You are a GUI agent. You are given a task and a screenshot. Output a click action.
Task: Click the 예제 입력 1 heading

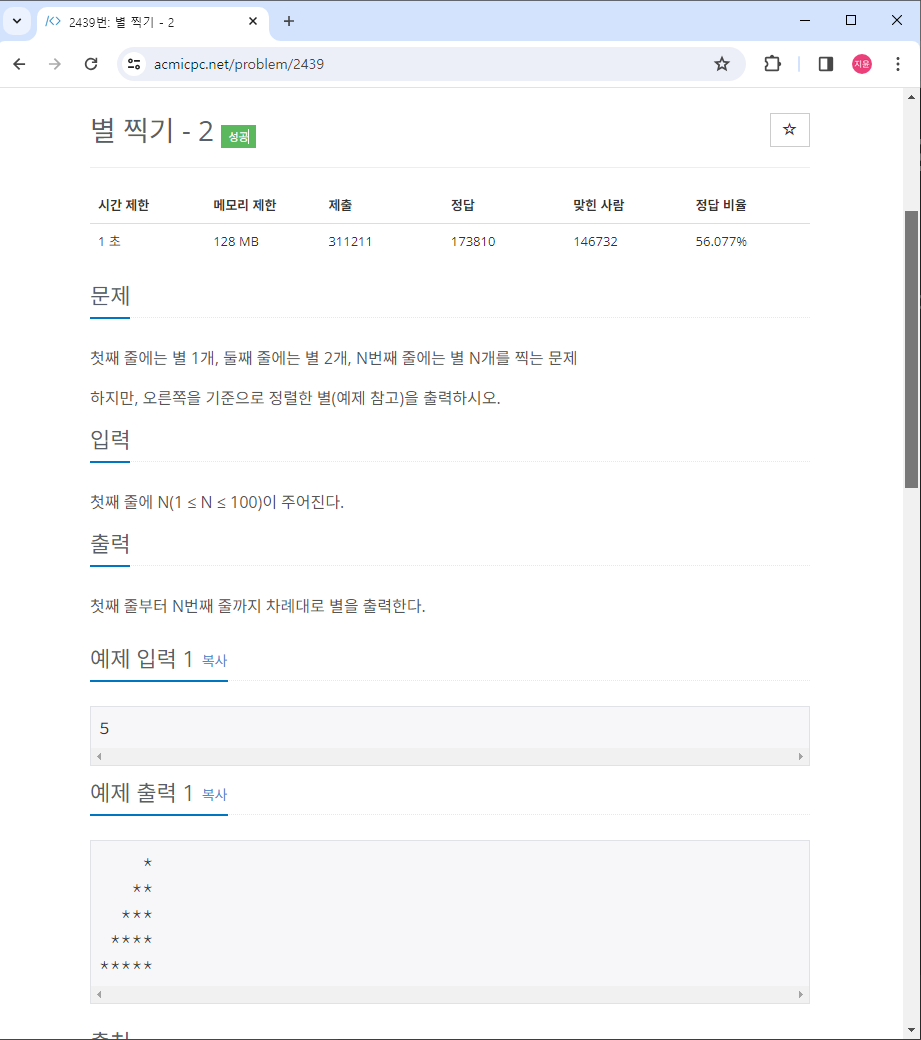[141, 659]
